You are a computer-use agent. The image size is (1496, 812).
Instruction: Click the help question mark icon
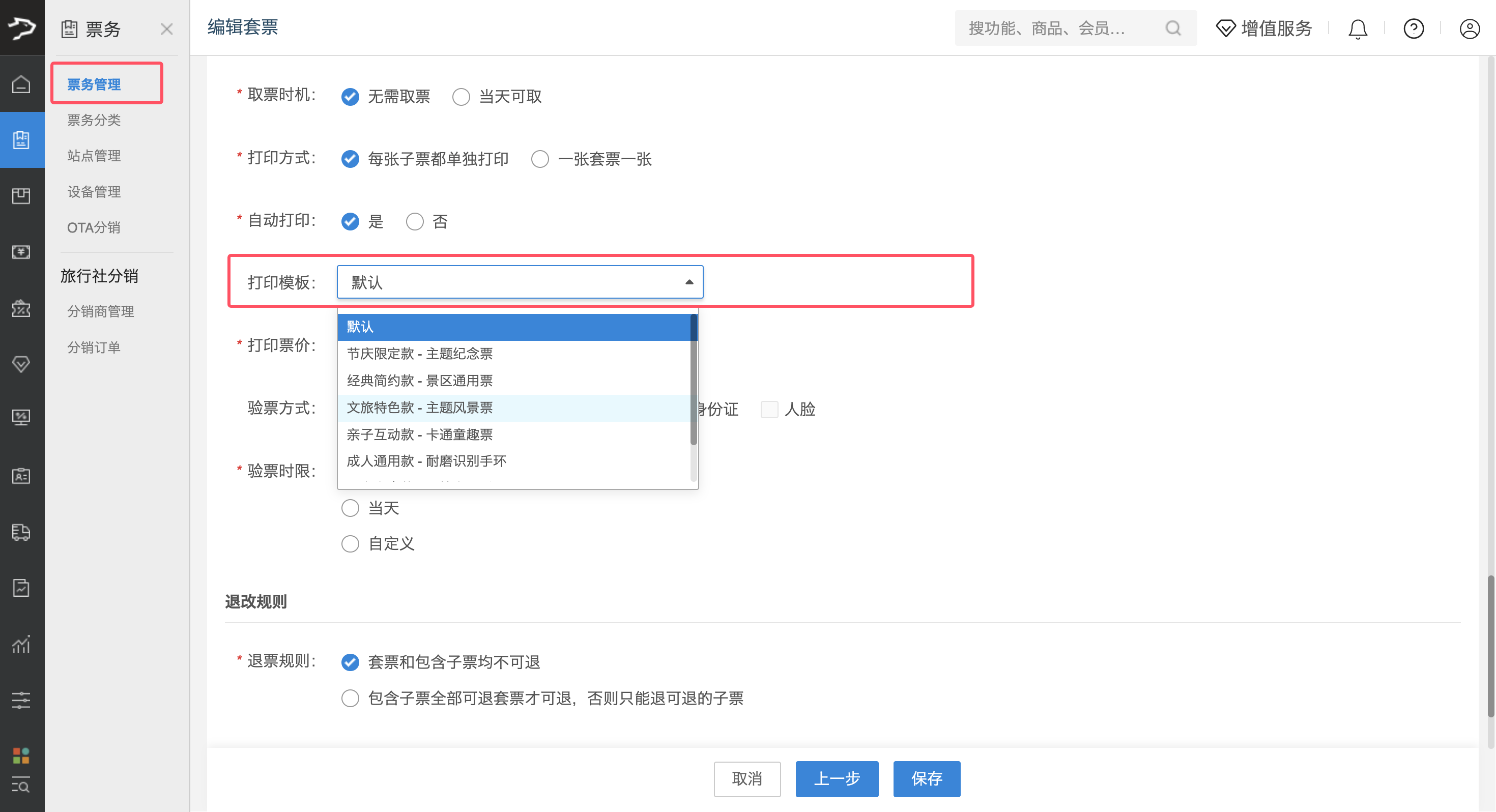tap(1413, 28)
